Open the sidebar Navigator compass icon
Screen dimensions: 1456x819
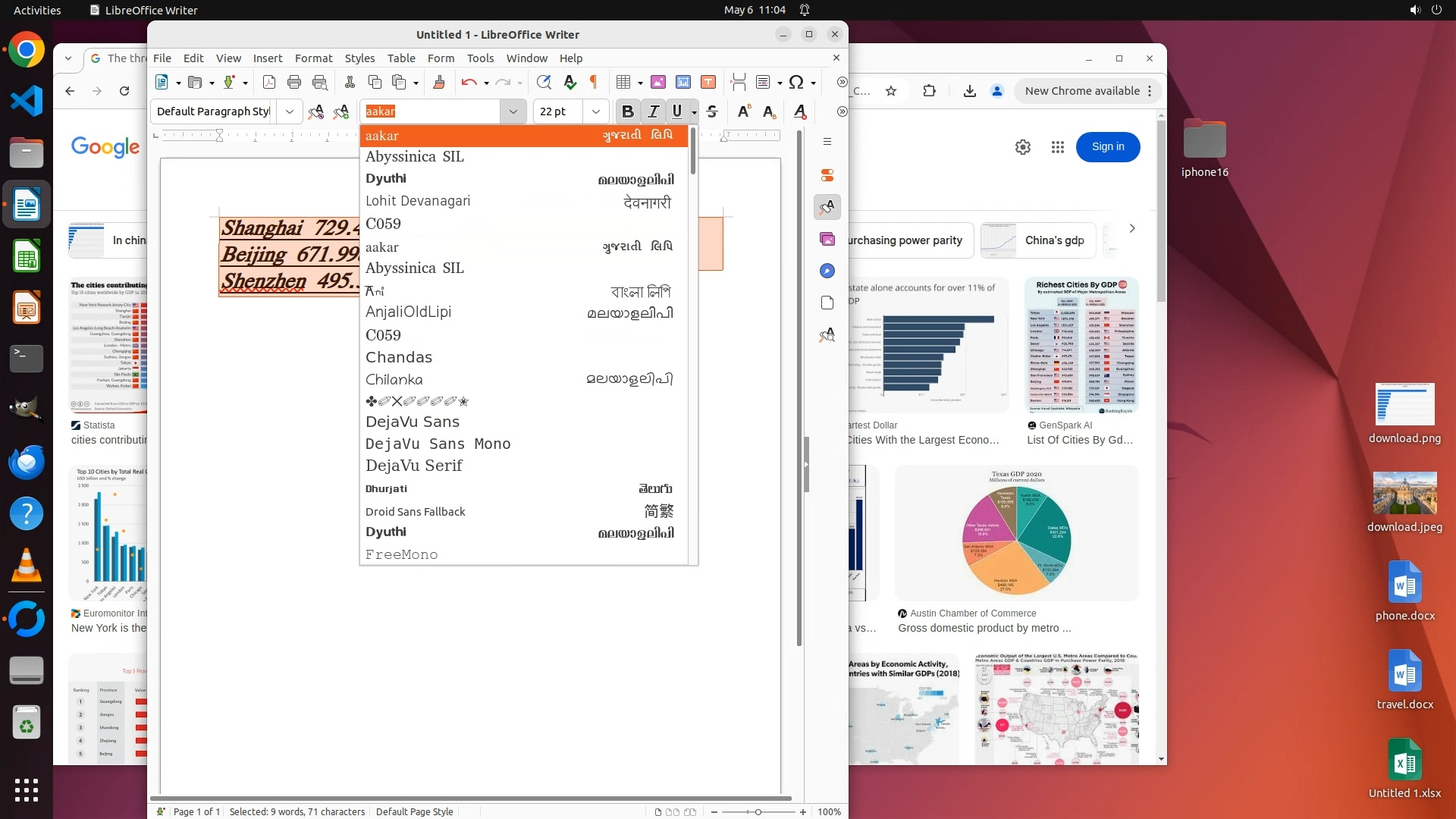coord(827,271)
